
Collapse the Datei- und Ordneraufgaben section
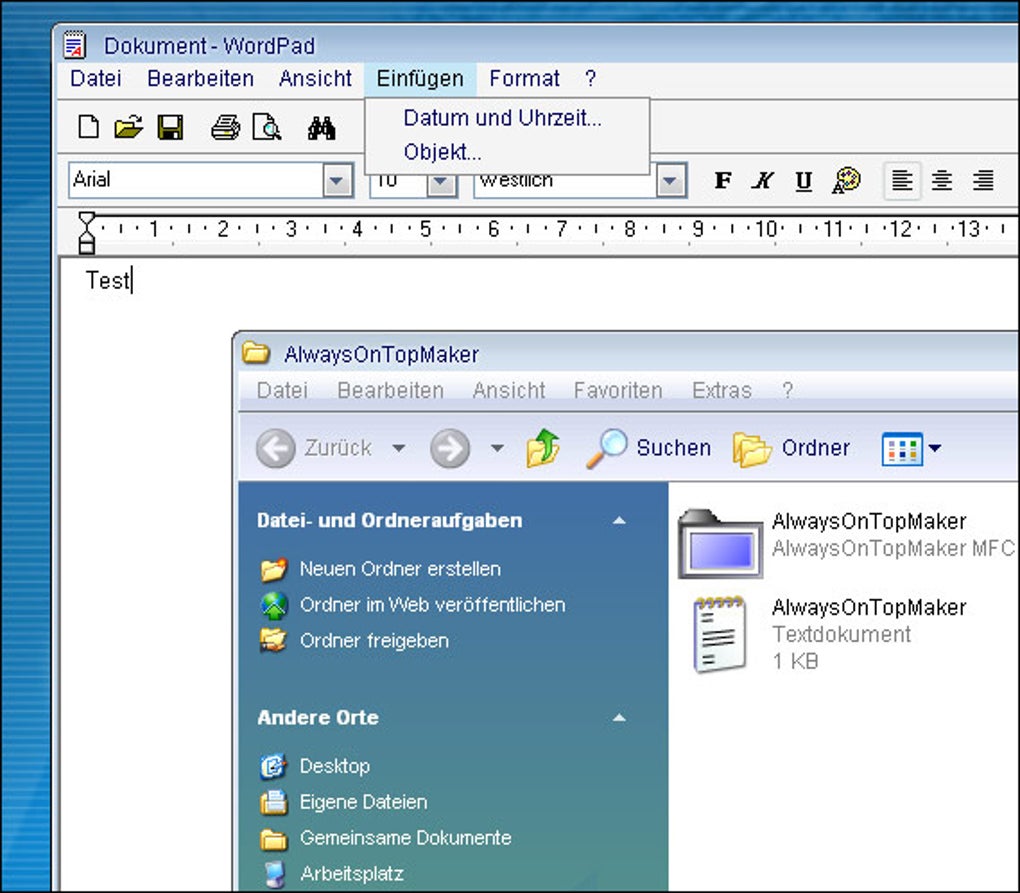point(619,520)
